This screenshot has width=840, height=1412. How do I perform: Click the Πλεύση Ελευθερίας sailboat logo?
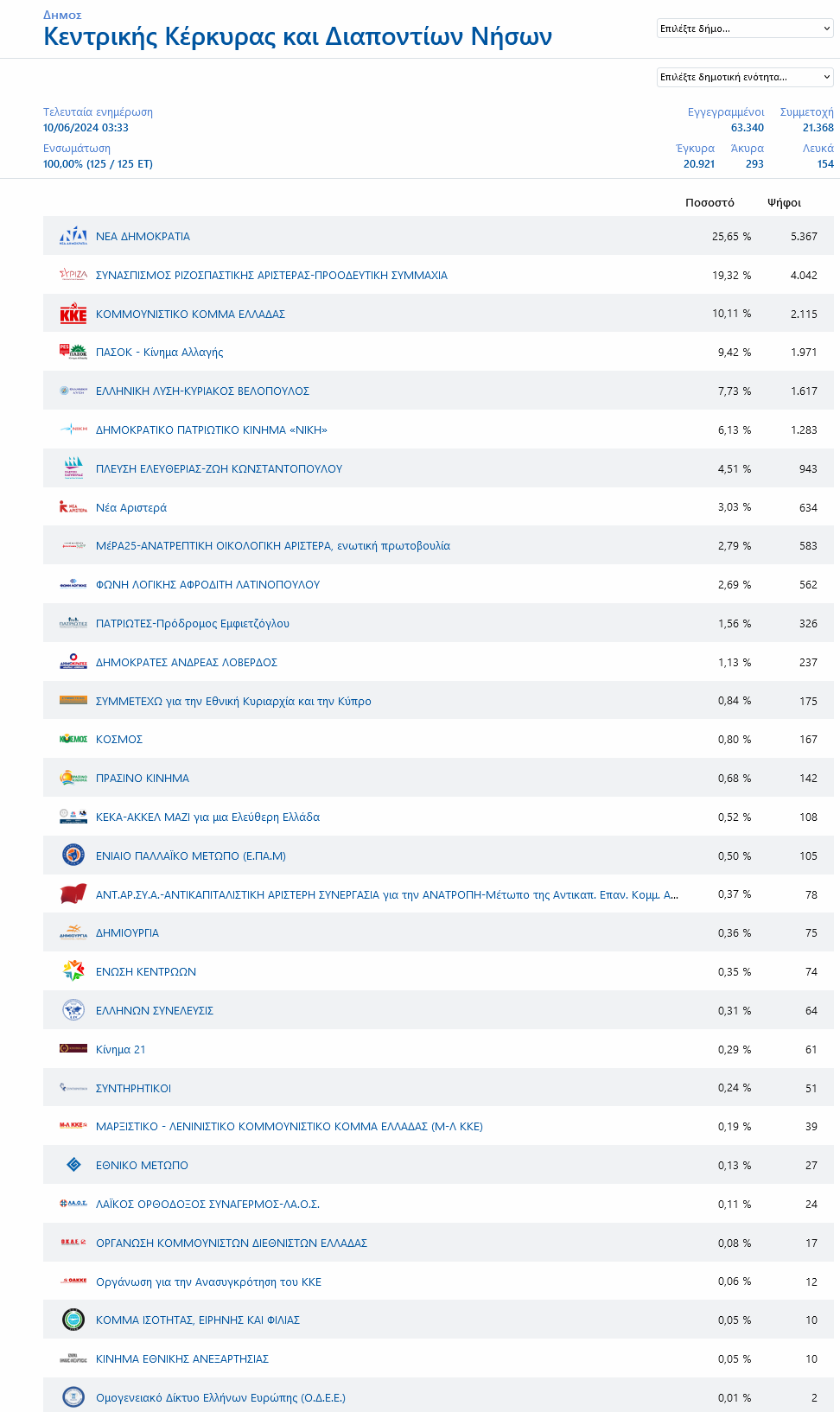coord(73,468)
